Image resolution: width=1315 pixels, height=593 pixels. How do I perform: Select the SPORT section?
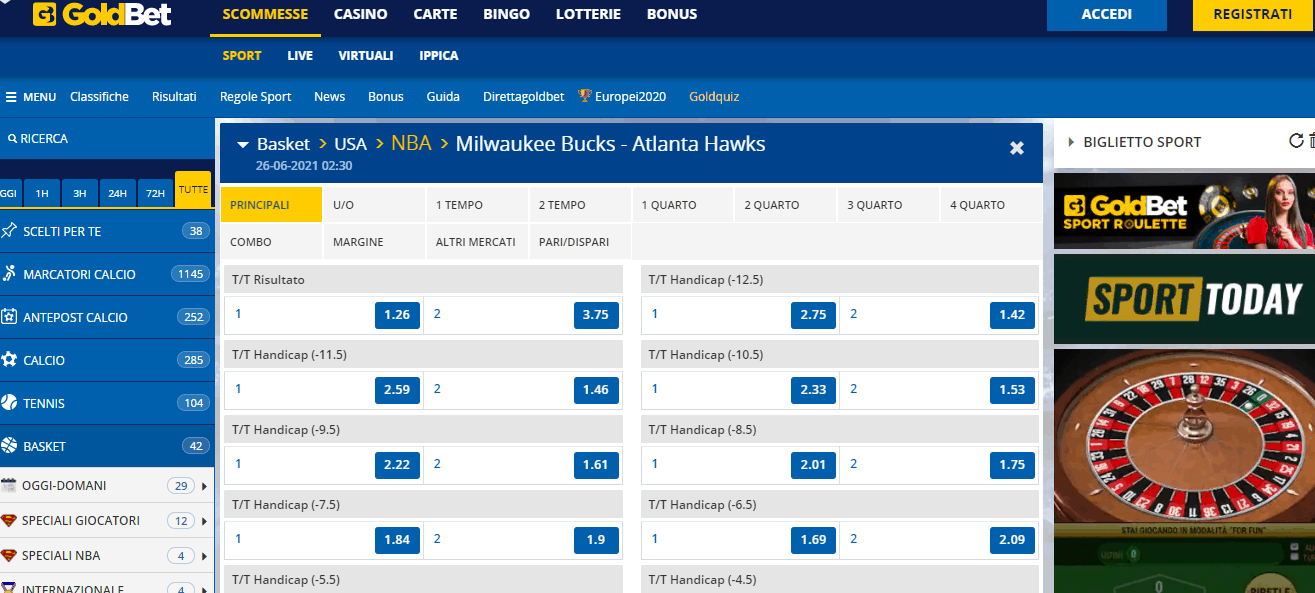242,56
